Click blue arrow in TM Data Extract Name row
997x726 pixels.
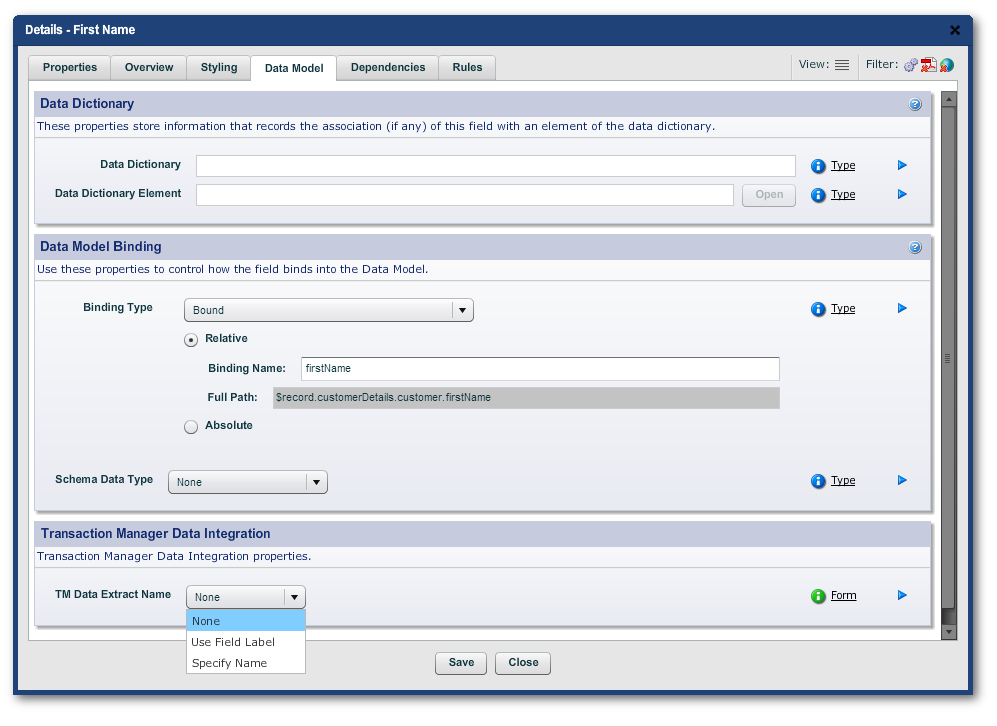point(902,596)
